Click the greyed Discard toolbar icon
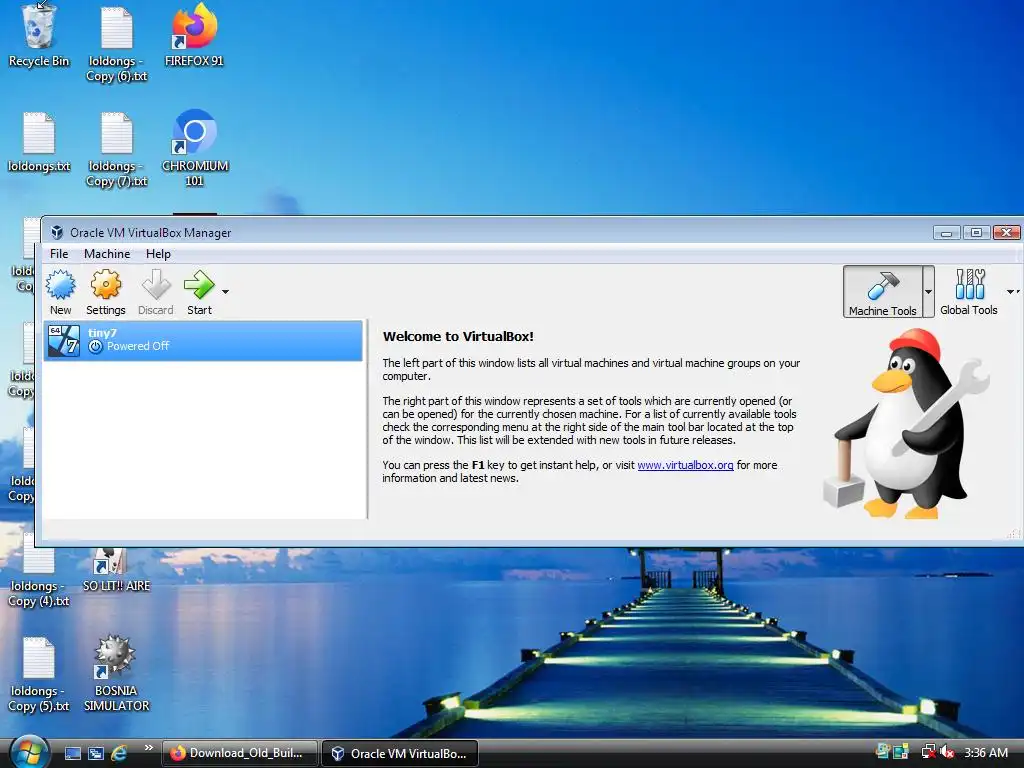 point(155,292)
